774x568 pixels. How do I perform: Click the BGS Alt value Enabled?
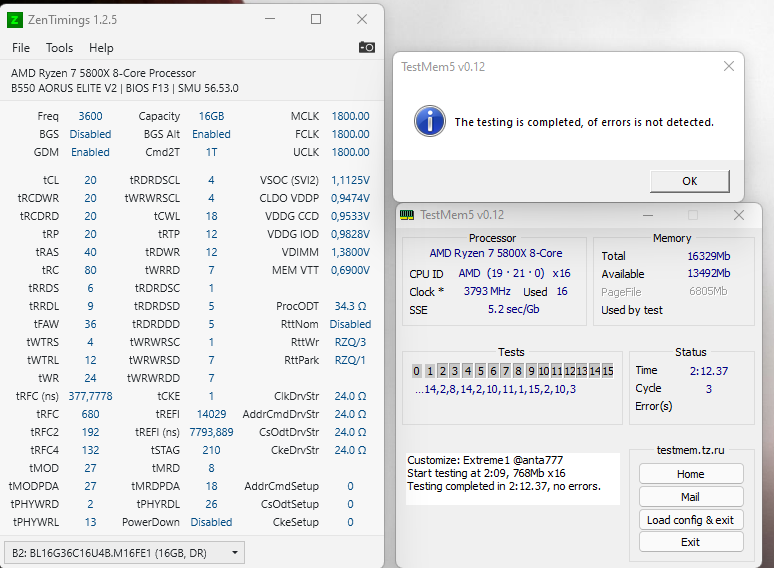tap(211, 134)
